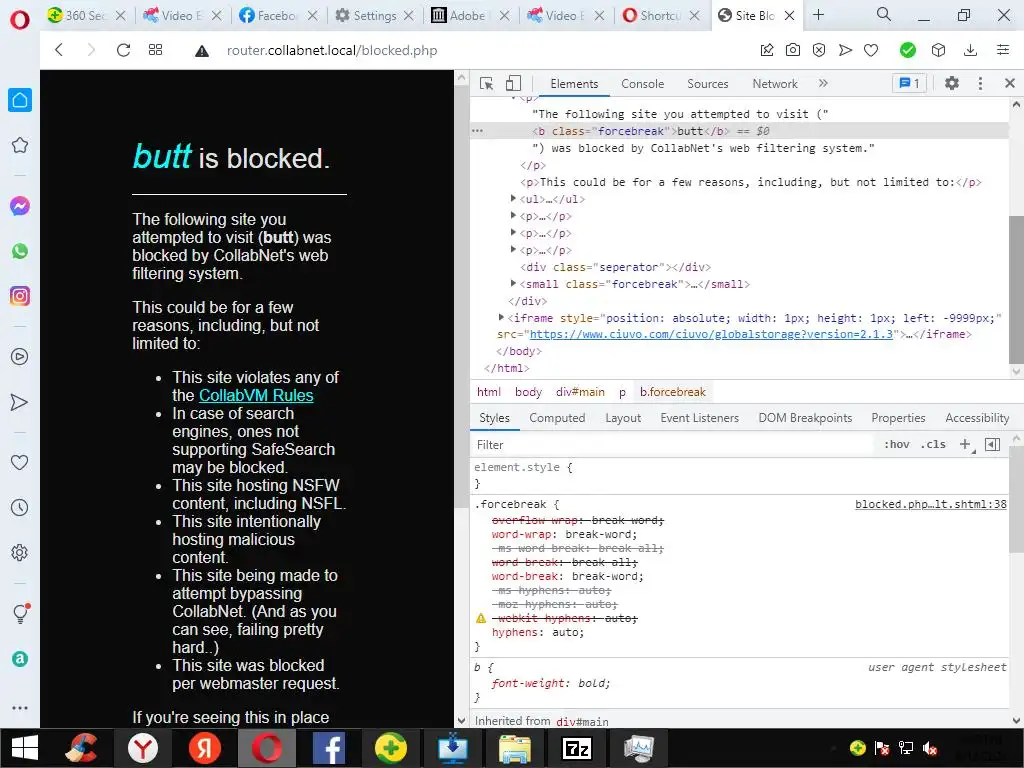Open sidebar three-dots setup menu
This screenshot has height=768, width=1024.
20,708
